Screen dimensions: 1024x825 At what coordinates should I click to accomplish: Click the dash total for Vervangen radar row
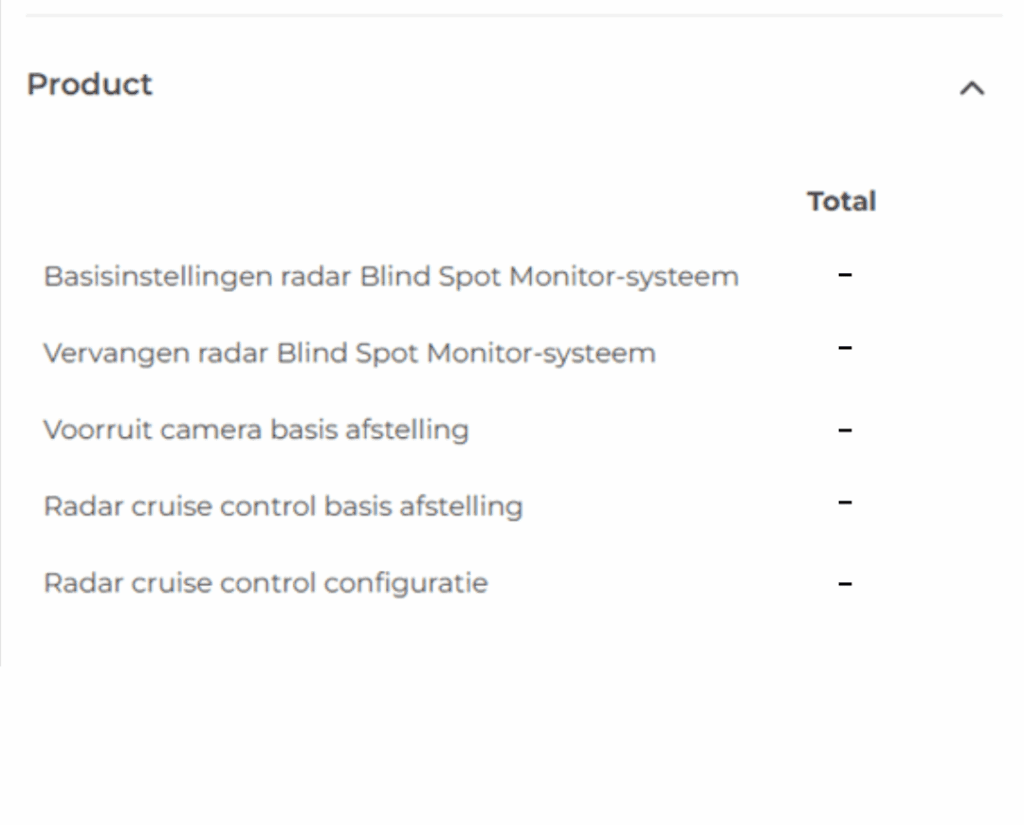coord(845,348)
